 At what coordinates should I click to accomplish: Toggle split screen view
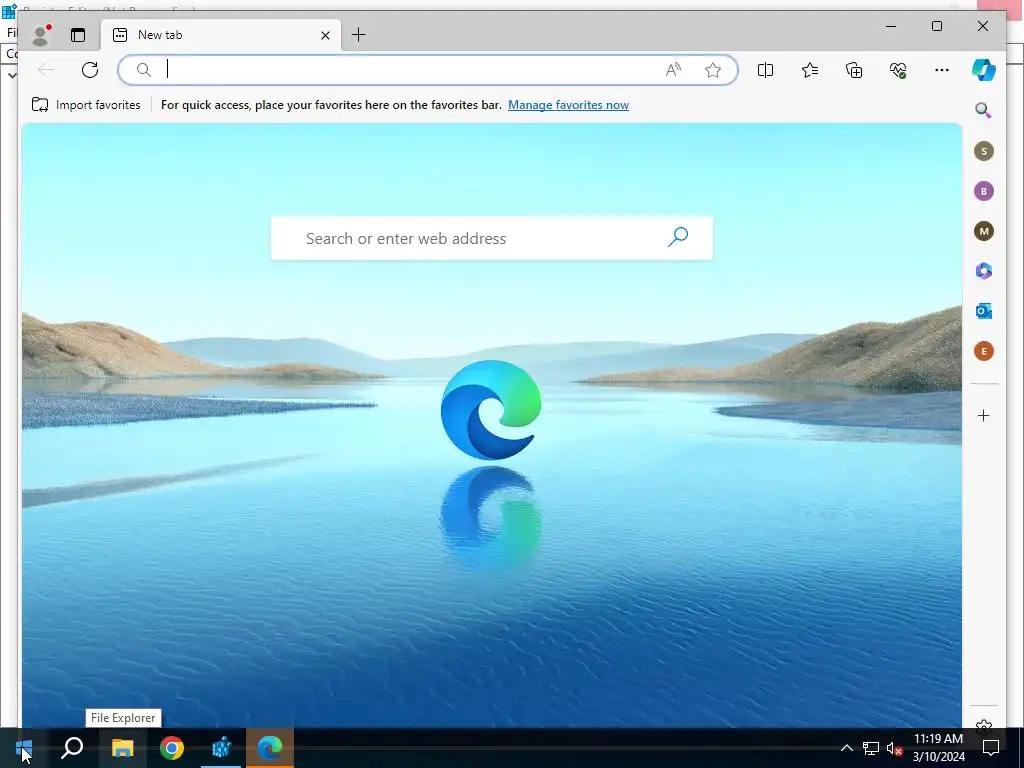coord(765,70)
